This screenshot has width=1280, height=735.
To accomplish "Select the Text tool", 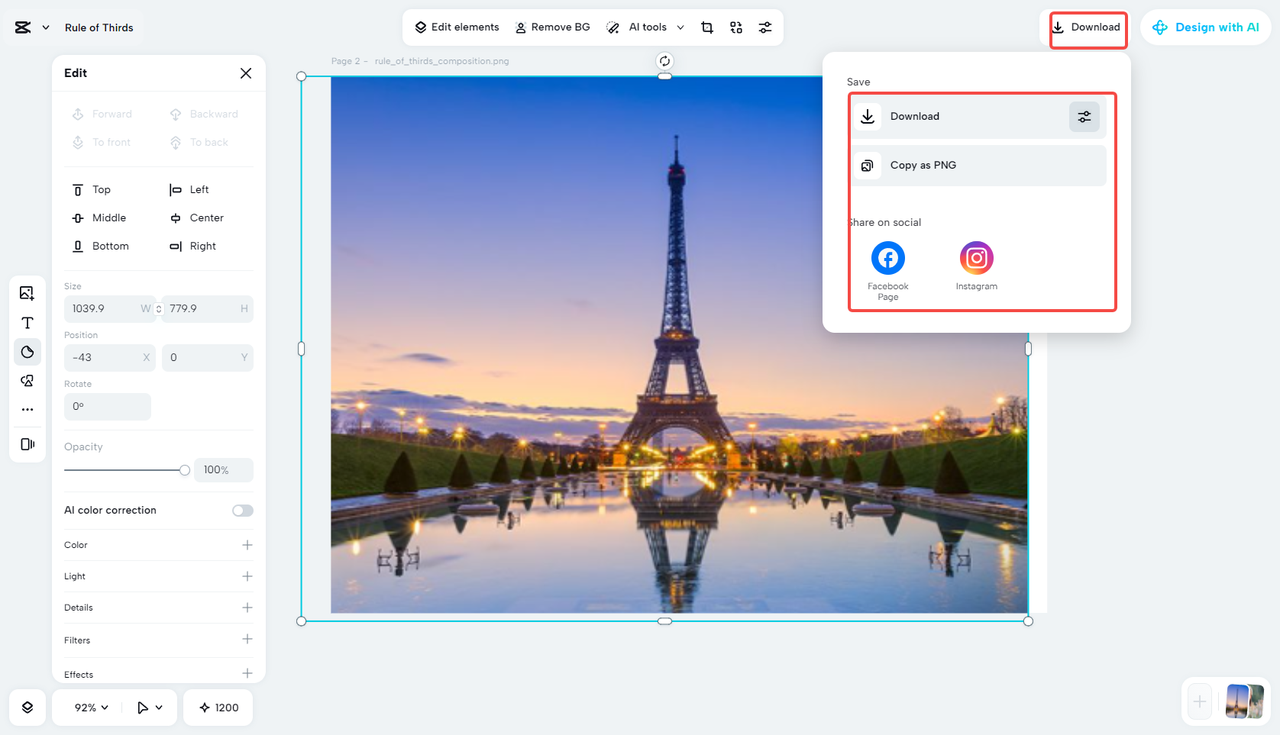I will (27, 322).
